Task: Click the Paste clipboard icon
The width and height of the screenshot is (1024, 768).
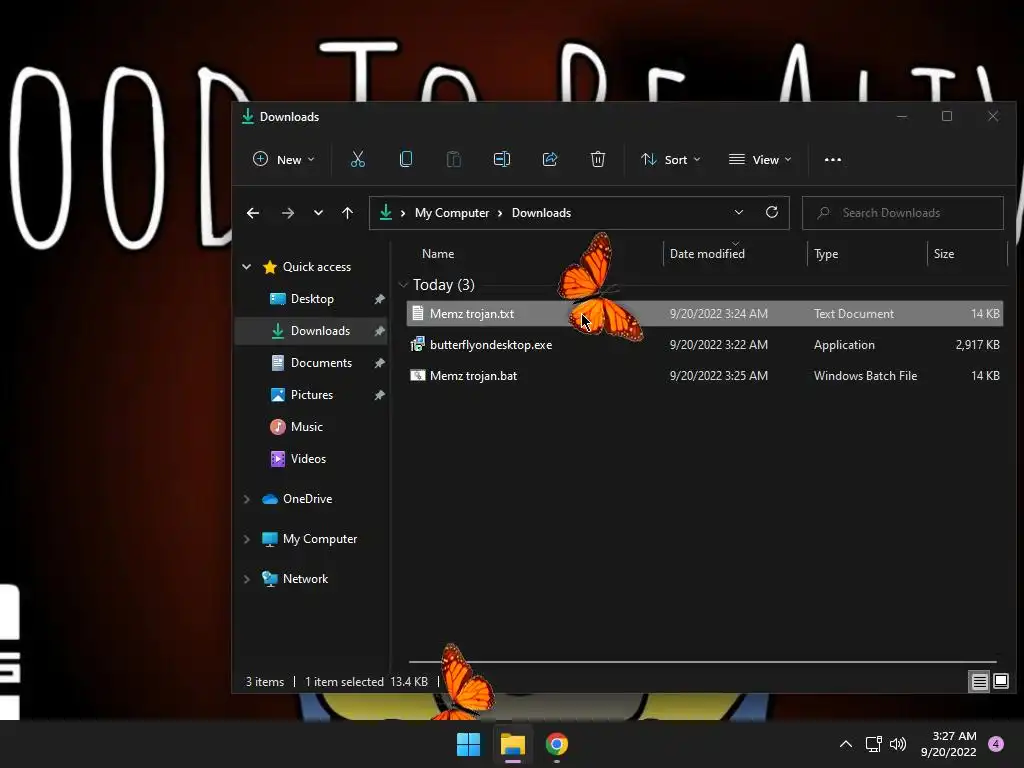Action: coord(453,159)
